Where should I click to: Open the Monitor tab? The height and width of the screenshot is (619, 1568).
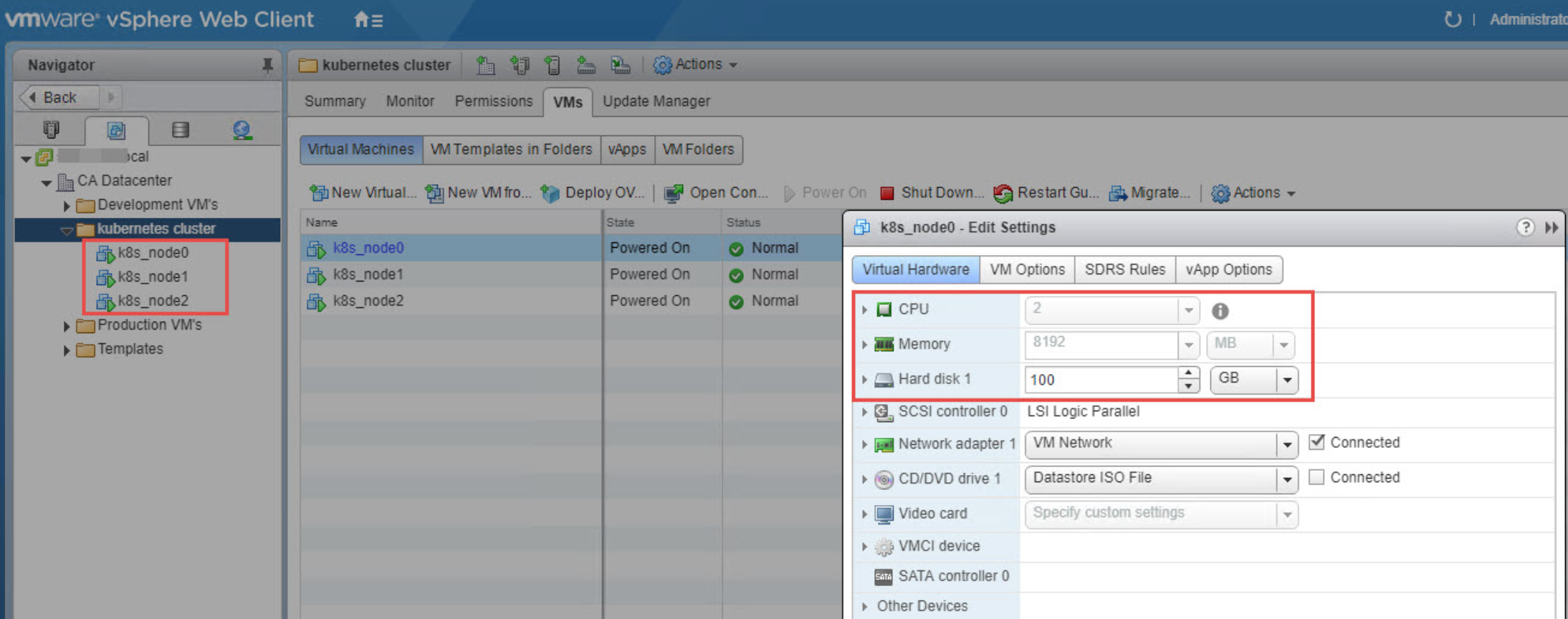click(410, 101)
